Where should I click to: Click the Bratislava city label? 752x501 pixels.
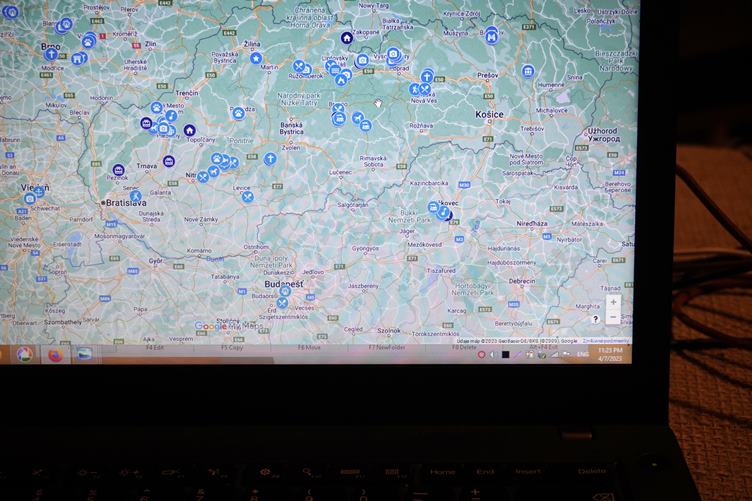[126, 203]
